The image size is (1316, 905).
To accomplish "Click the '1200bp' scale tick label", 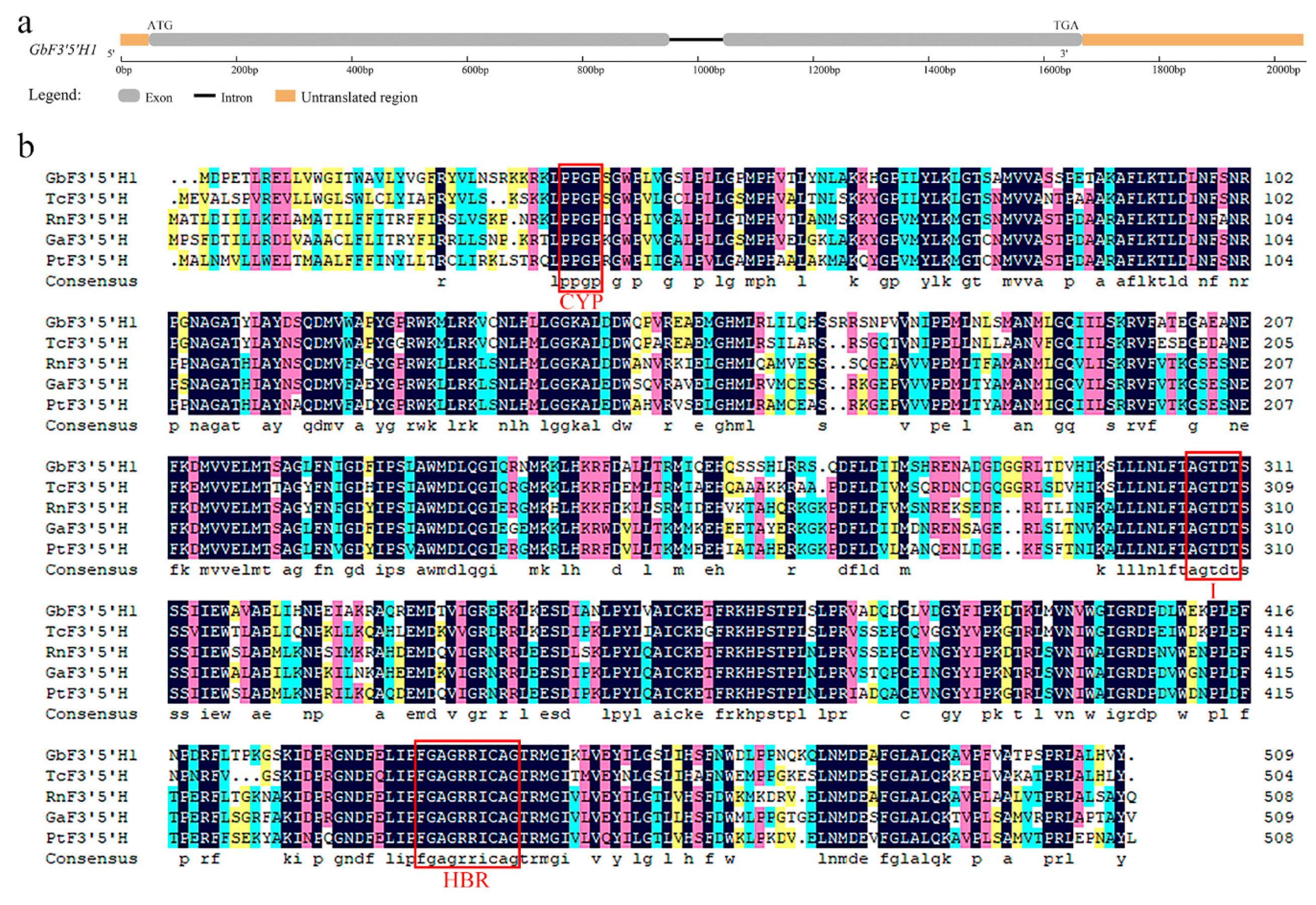I will point(824,70).
